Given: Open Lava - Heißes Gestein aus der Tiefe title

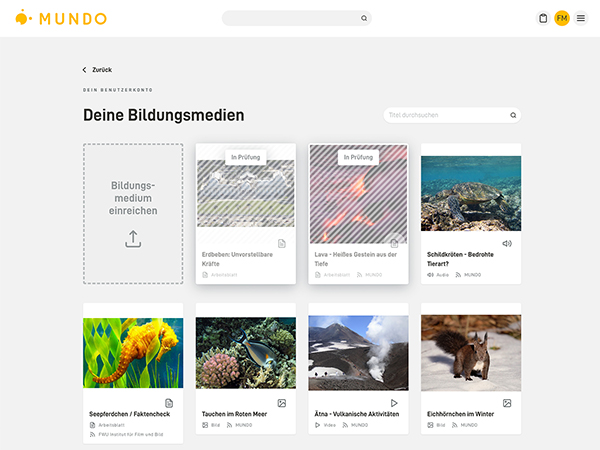Looking at the screenshot, I should click(355, 259).
